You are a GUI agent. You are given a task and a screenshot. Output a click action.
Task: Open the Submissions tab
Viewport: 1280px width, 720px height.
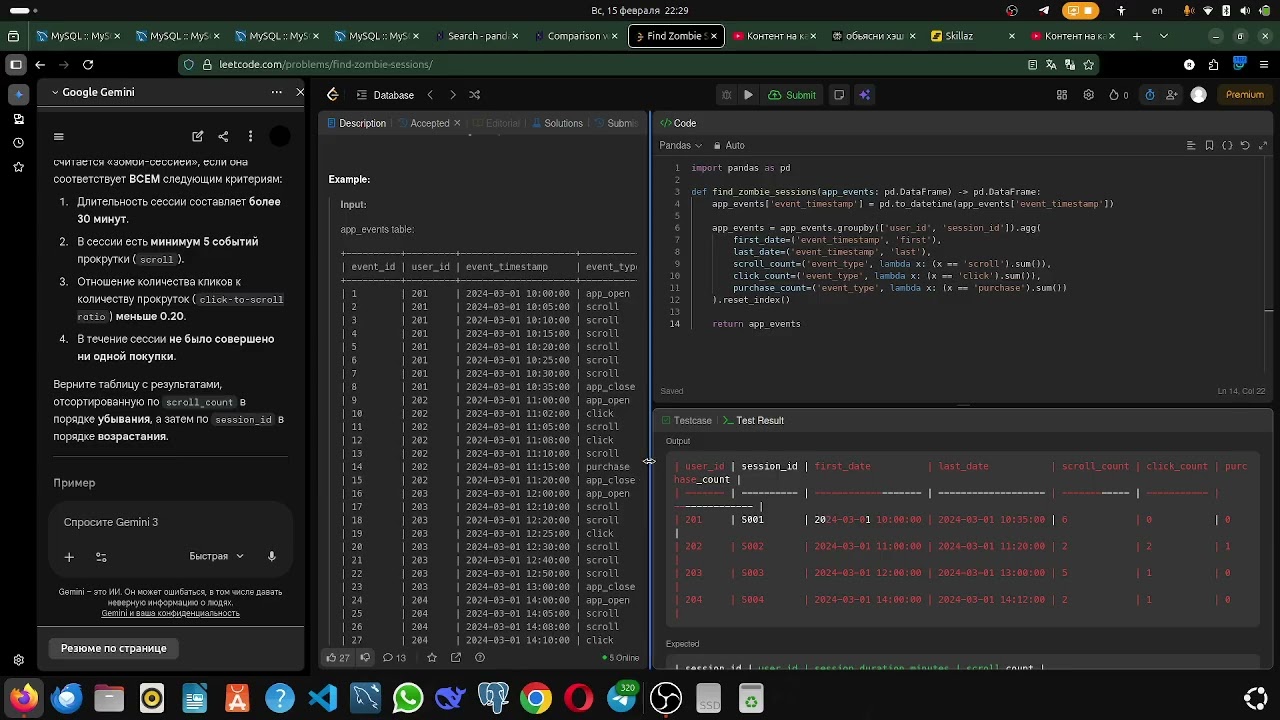click(615, 123)
